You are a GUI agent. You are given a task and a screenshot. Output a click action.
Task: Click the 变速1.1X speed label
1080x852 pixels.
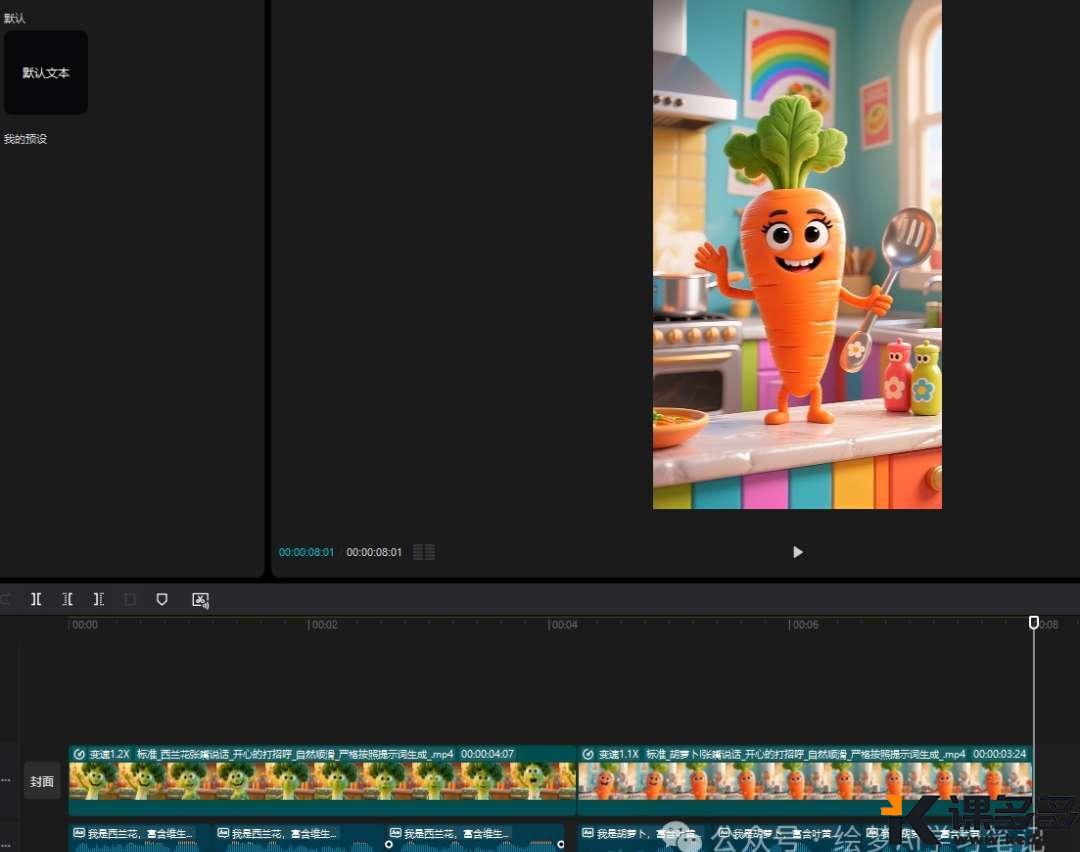[x=619, y=754]
